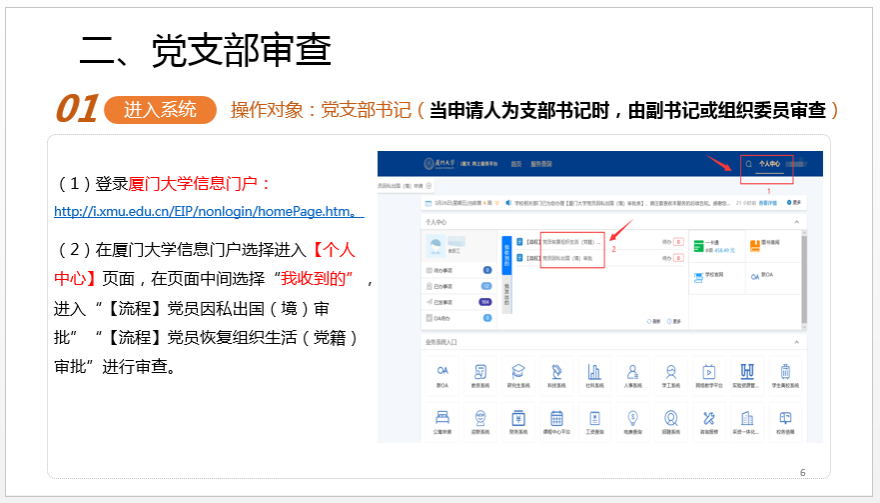This screenshot has width=880, height=503.
Task: Collapse the 个人中心 panel chevron
Action: 796,221
